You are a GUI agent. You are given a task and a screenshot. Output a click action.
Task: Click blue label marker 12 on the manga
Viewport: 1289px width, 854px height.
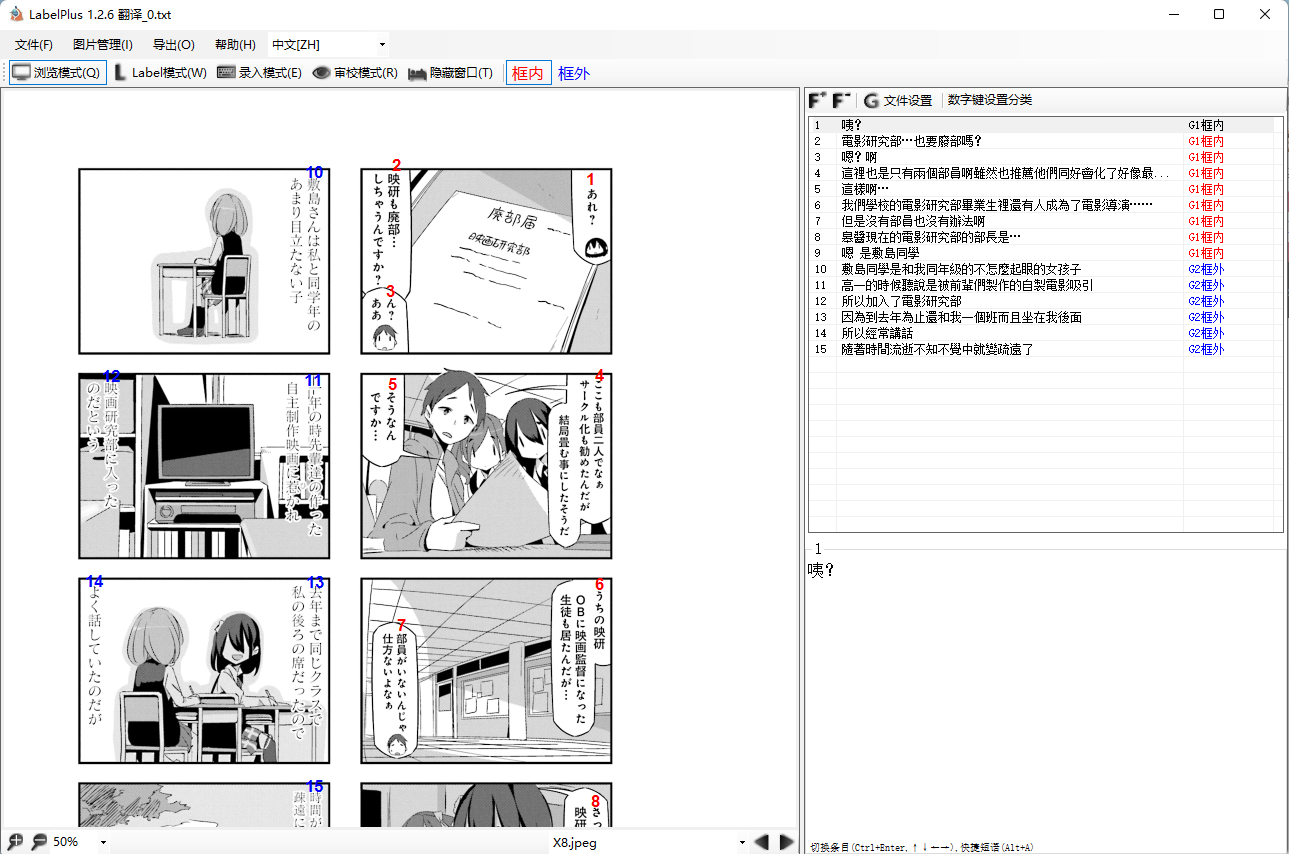[111, 376]
